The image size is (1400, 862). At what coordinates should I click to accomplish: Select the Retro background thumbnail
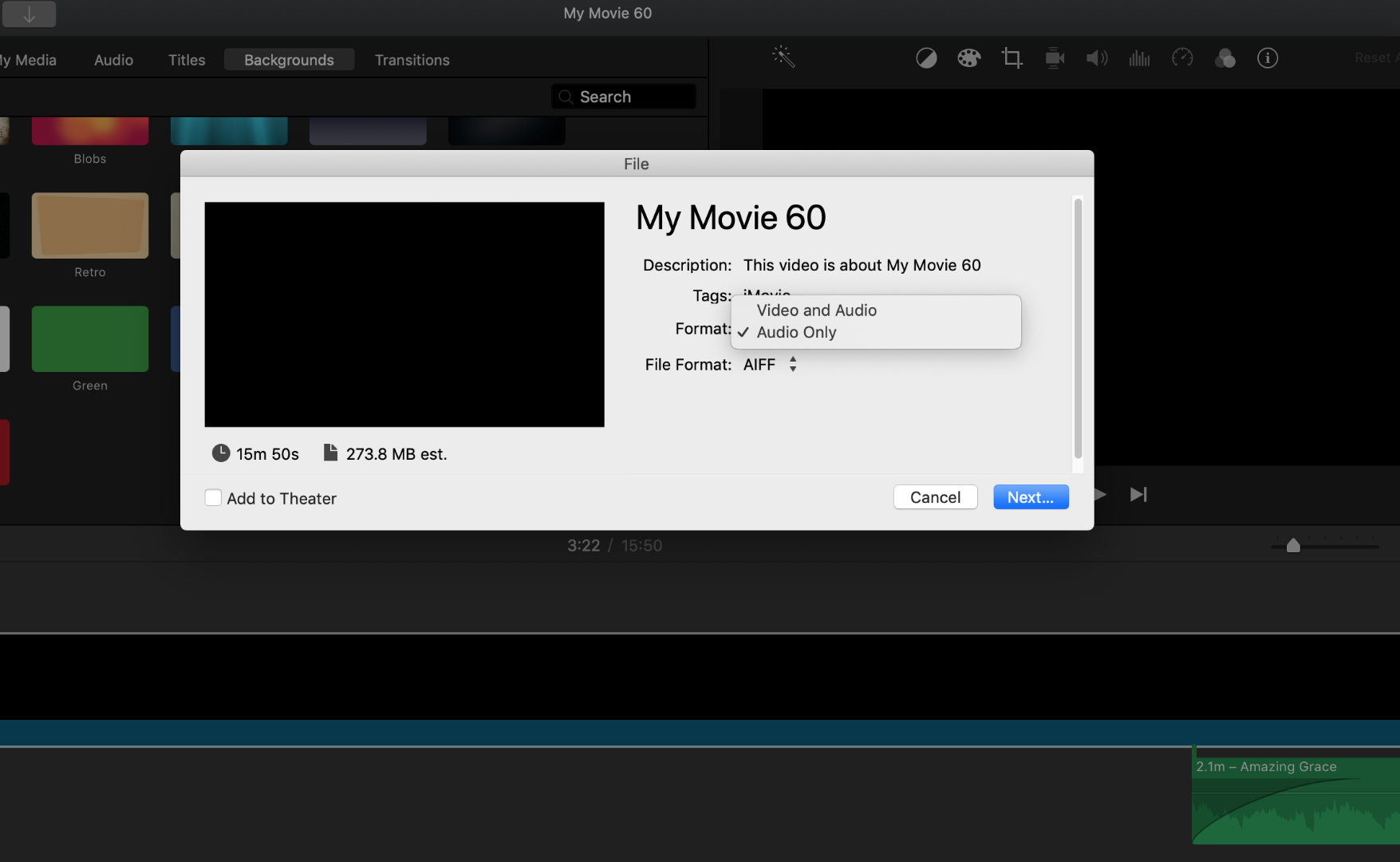click(90, 225)
